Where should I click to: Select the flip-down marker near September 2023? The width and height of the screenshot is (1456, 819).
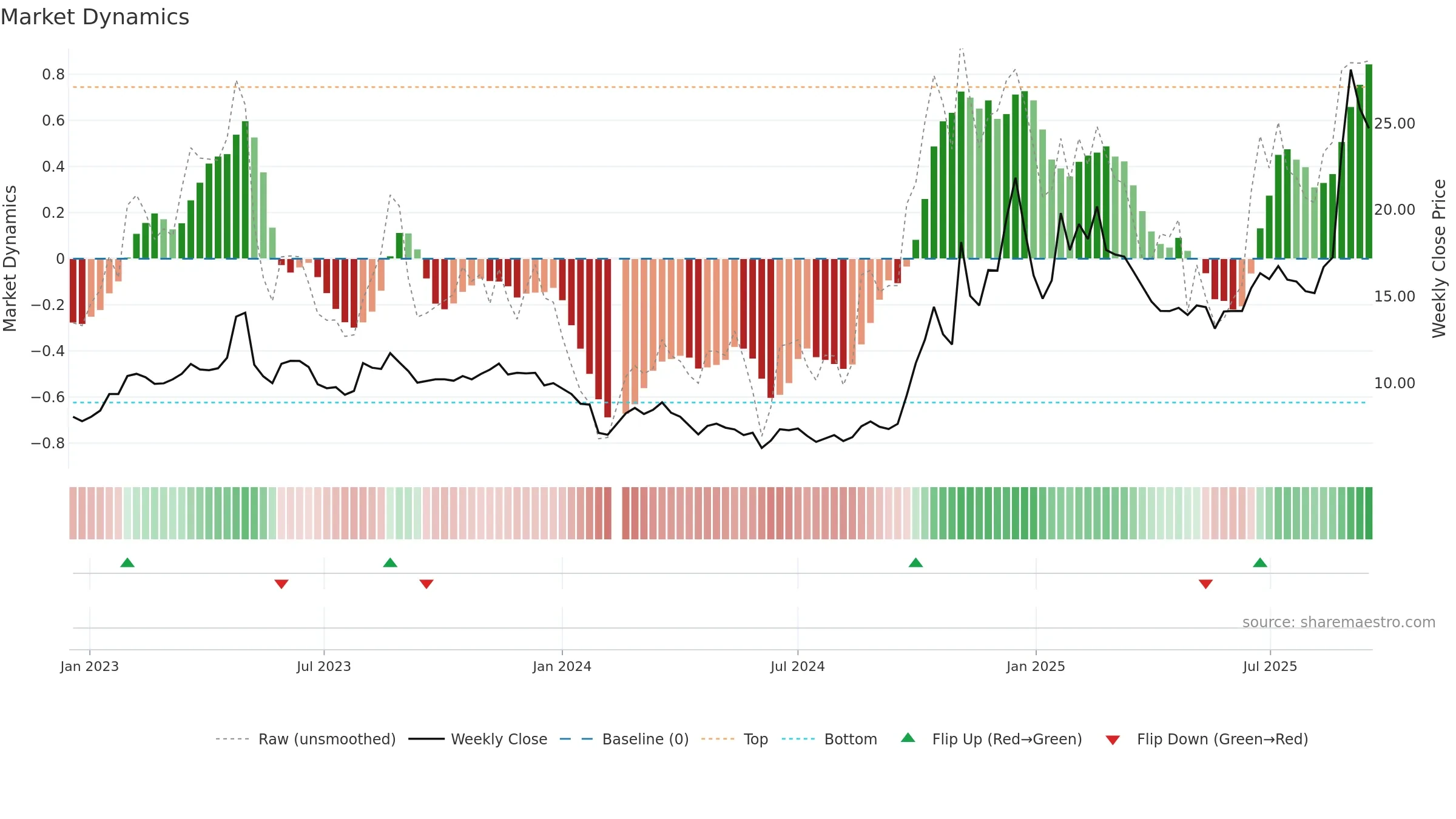coord(426,584)
